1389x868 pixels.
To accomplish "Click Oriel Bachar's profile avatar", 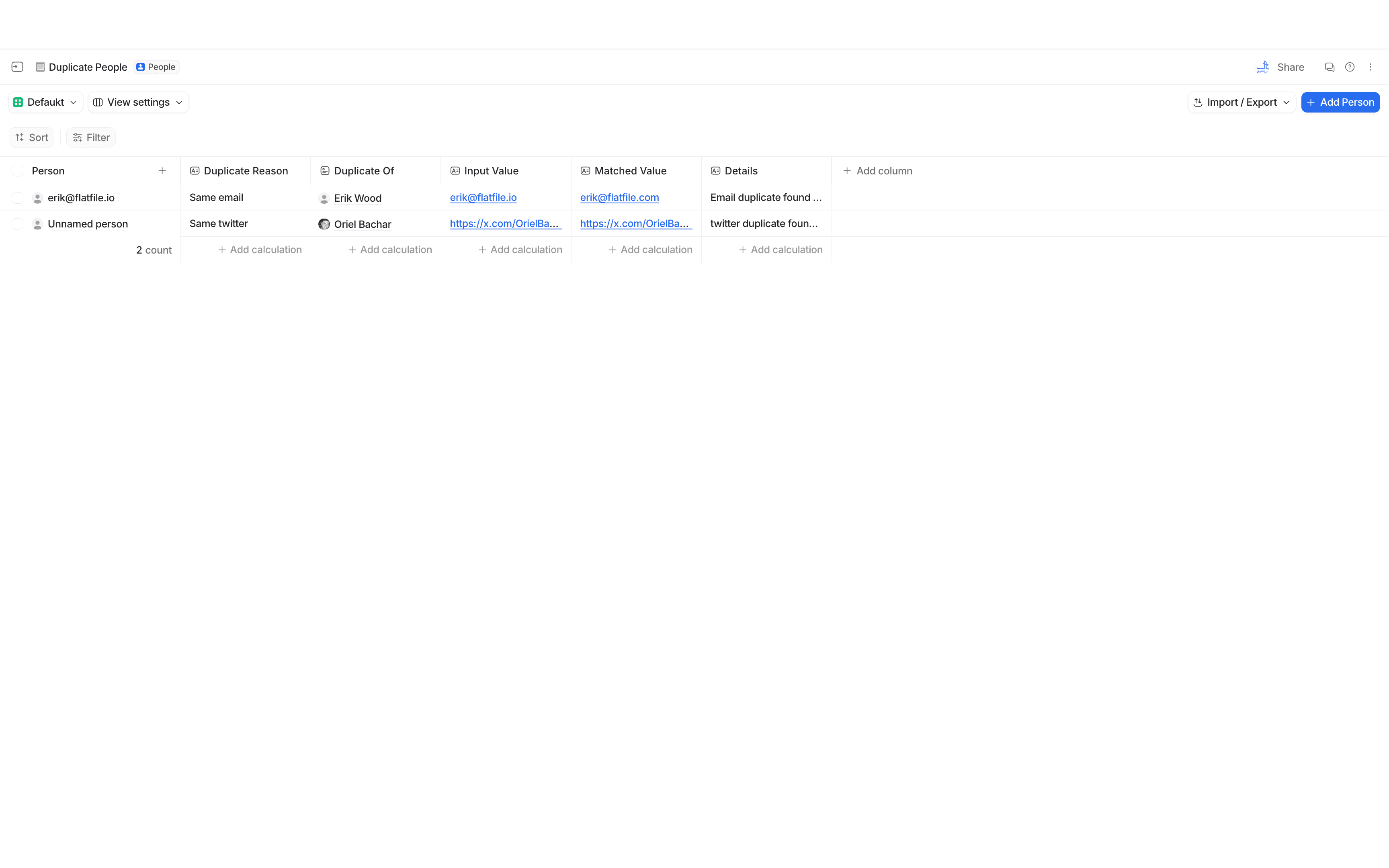I will [x=324, y=224].
